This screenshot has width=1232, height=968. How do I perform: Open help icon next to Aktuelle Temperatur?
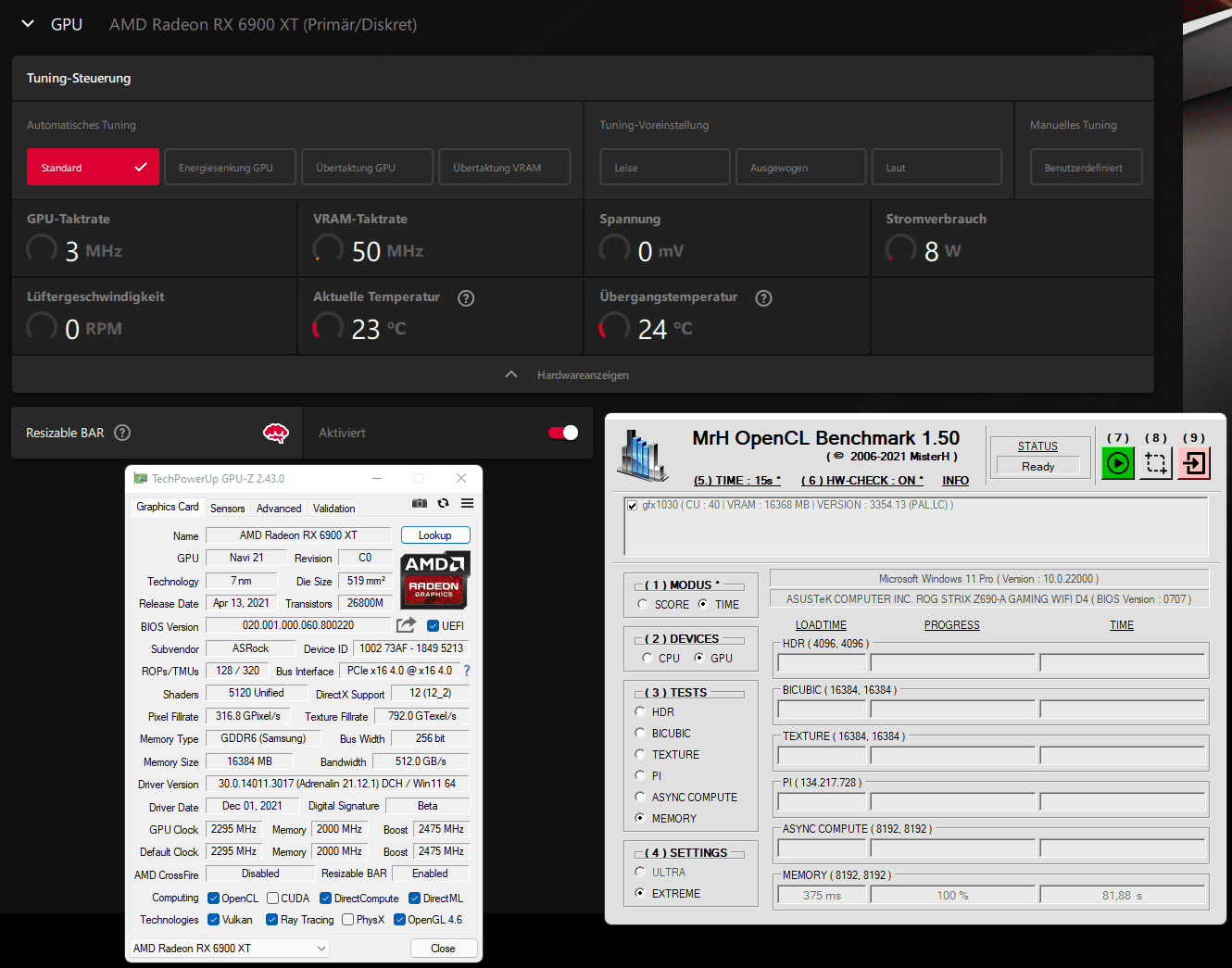tap(466, 298)
